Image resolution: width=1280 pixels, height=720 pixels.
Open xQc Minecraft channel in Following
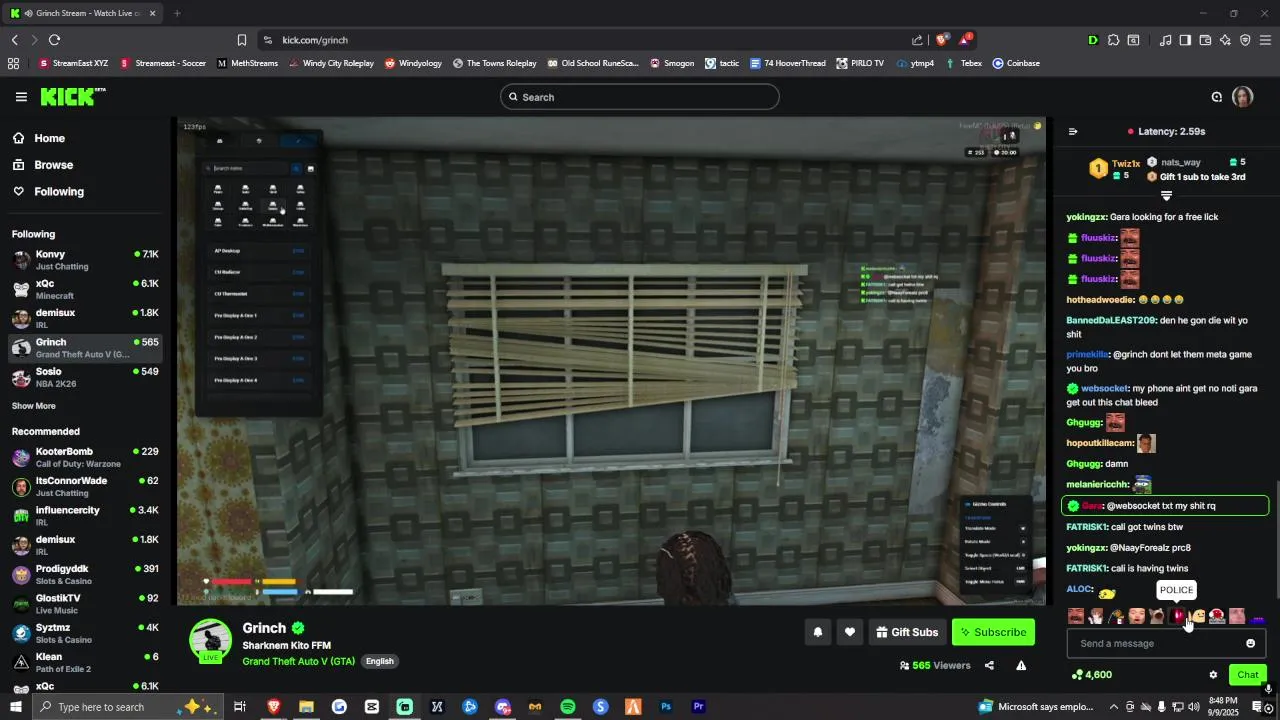(x=85, y=289)
